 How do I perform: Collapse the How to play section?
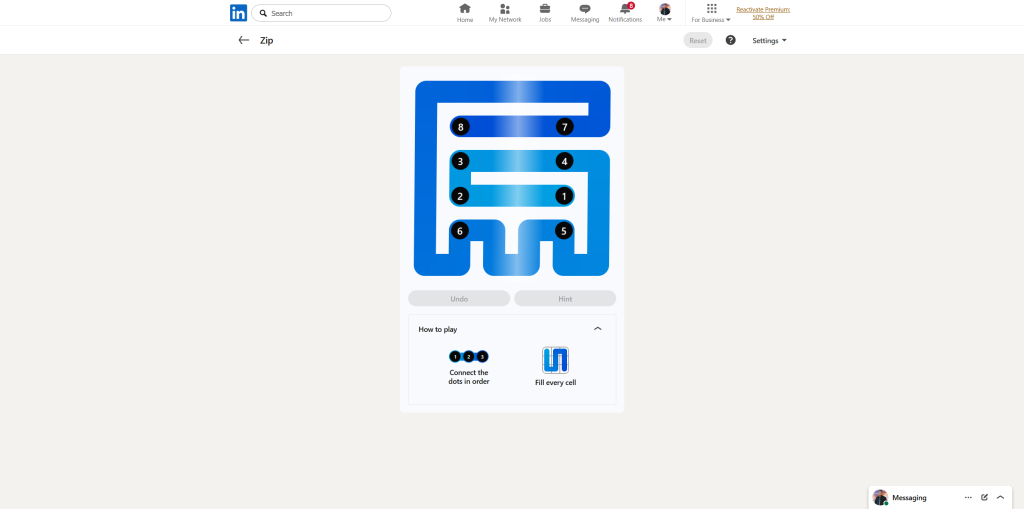(x=598, y=329)
